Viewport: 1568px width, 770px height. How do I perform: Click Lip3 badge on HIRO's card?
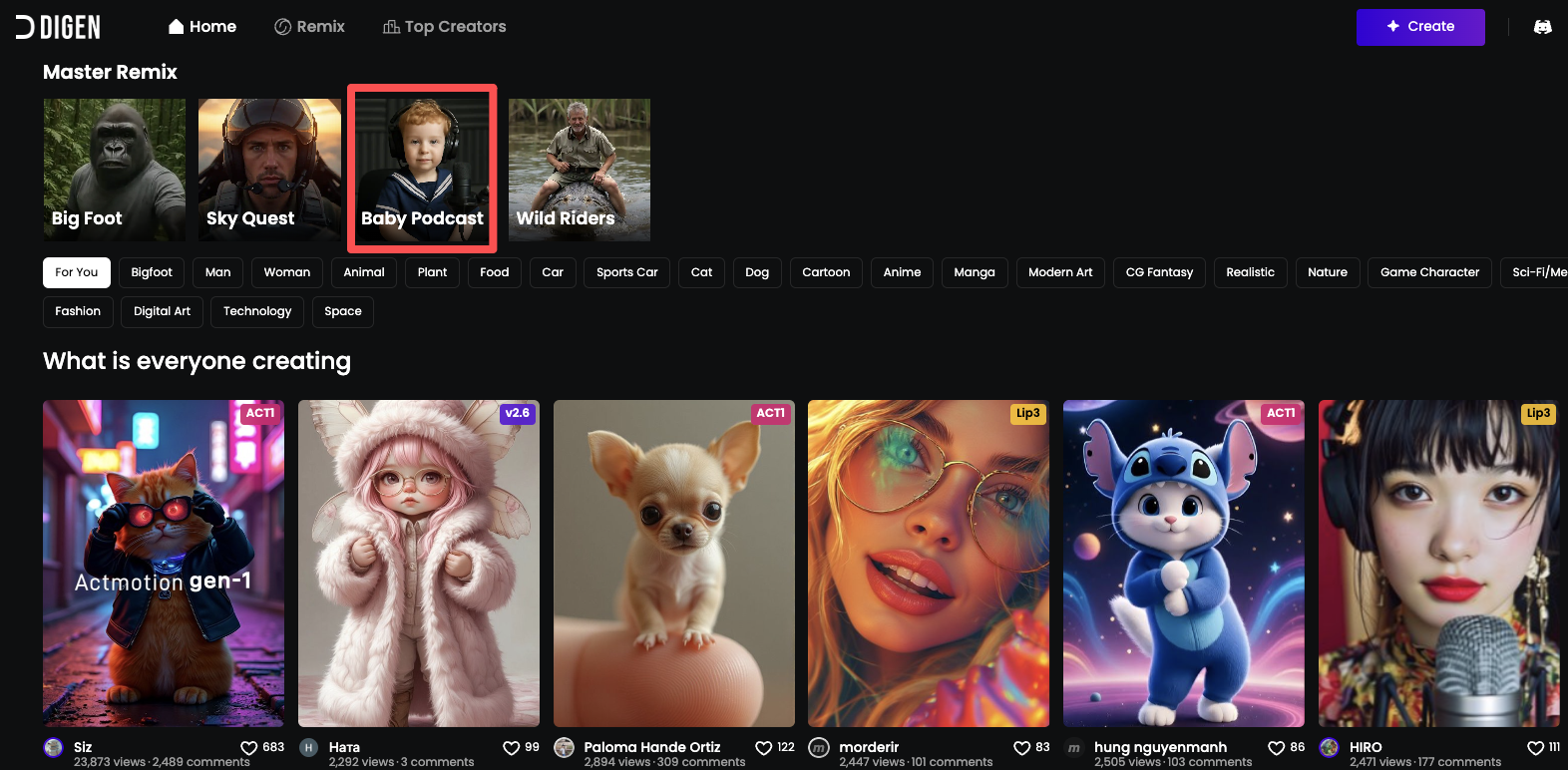(1538, 413)
